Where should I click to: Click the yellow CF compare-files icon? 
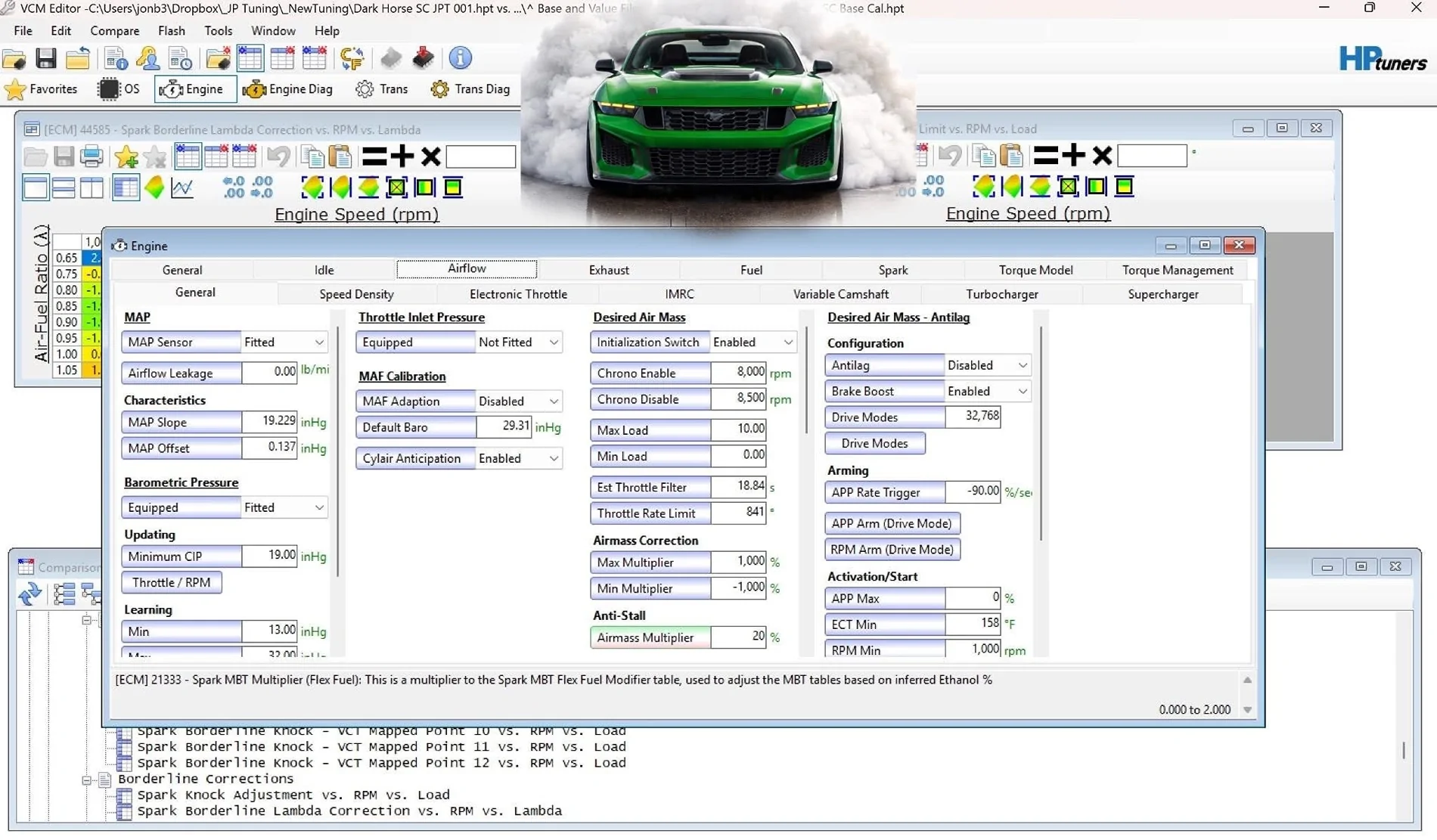352,58
